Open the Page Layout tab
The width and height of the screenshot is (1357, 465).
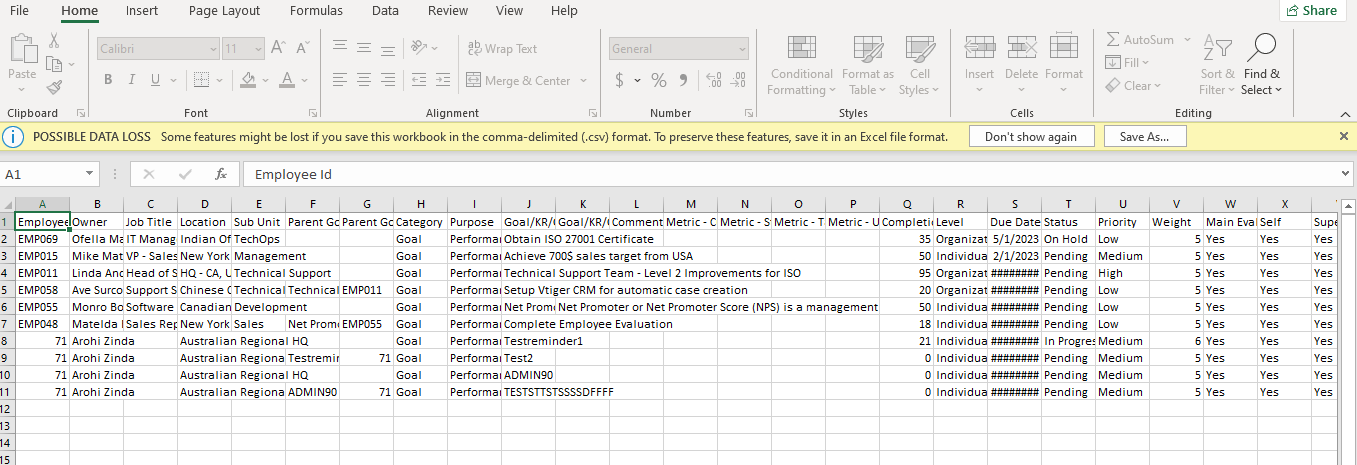click(224, 11)
